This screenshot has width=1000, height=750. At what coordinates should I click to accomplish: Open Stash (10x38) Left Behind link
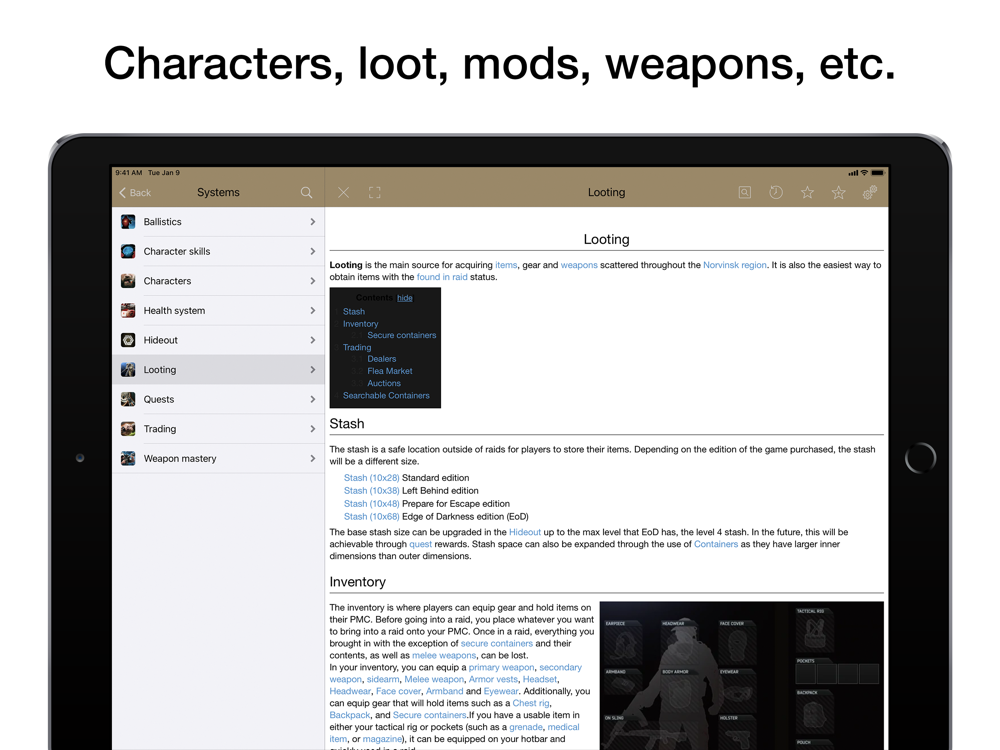point(371,490)
